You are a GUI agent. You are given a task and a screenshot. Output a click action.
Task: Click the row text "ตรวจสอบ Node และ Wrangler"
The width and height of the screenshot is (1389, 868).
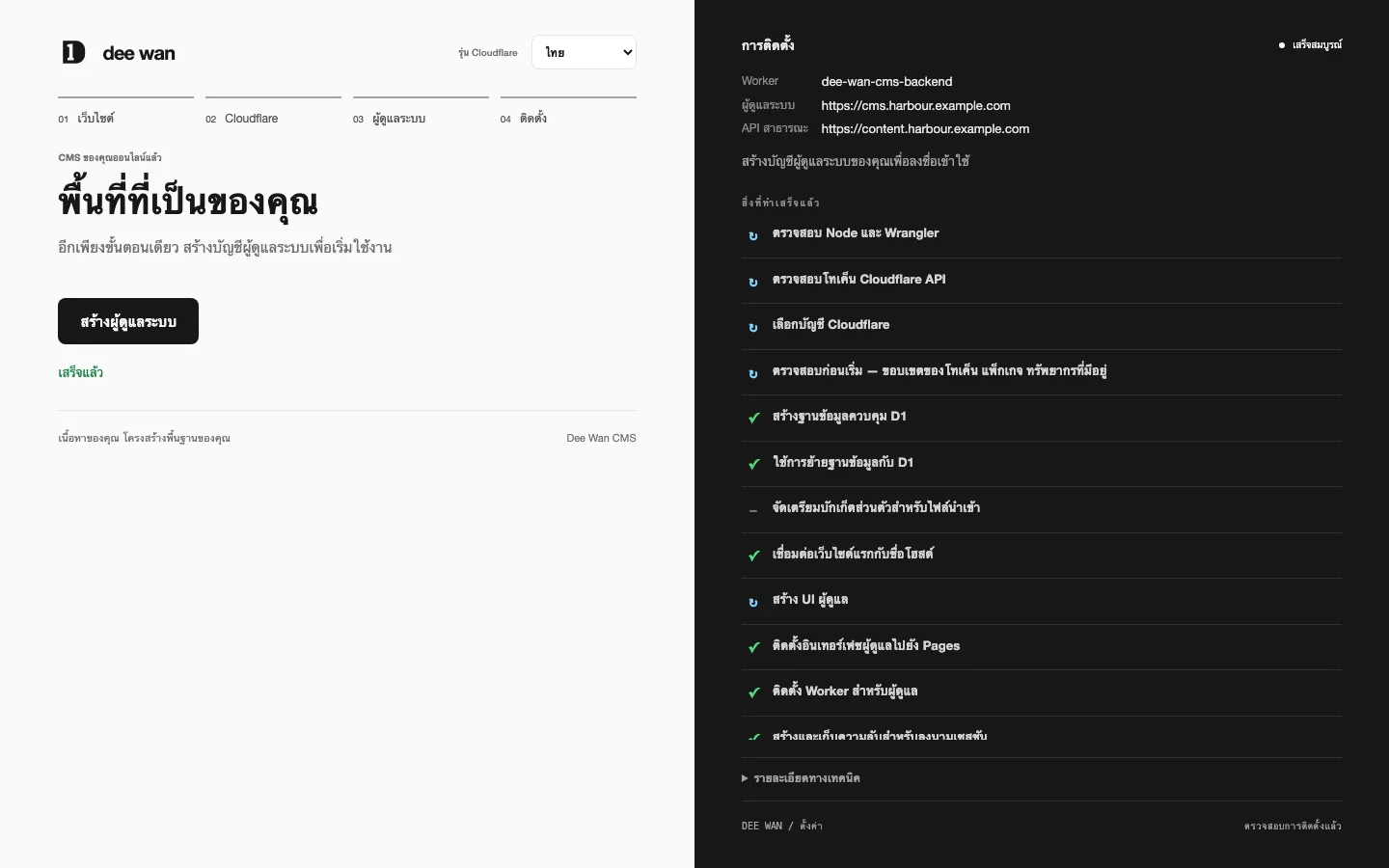[856, 233]
